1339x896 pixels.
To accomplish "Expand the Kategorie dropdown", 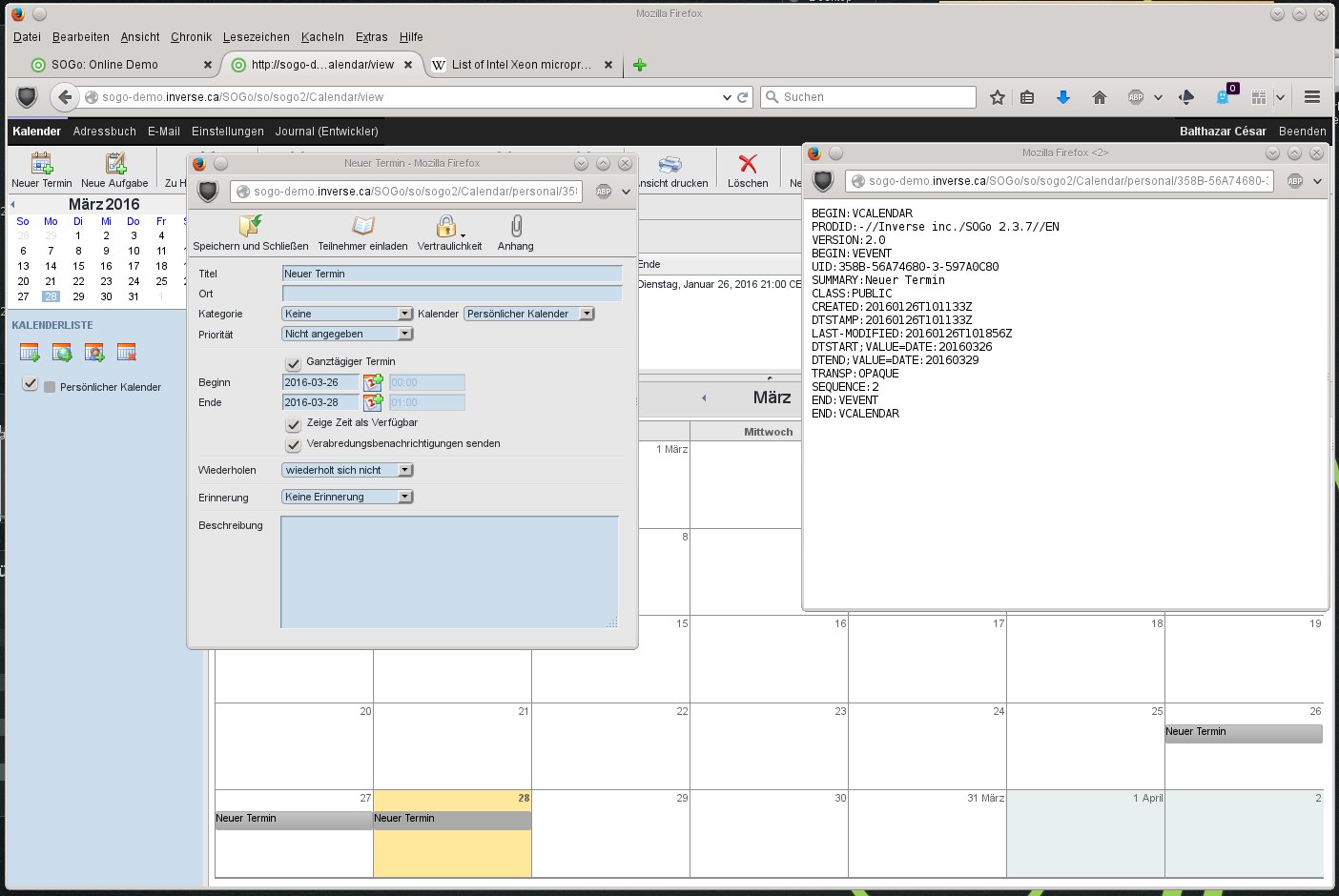I will coord(347,314).
